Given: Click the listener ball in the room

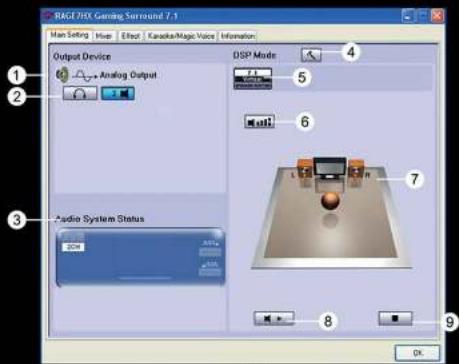Looking at the screenshot, I should pyautogui.click(x=330, y=201).
